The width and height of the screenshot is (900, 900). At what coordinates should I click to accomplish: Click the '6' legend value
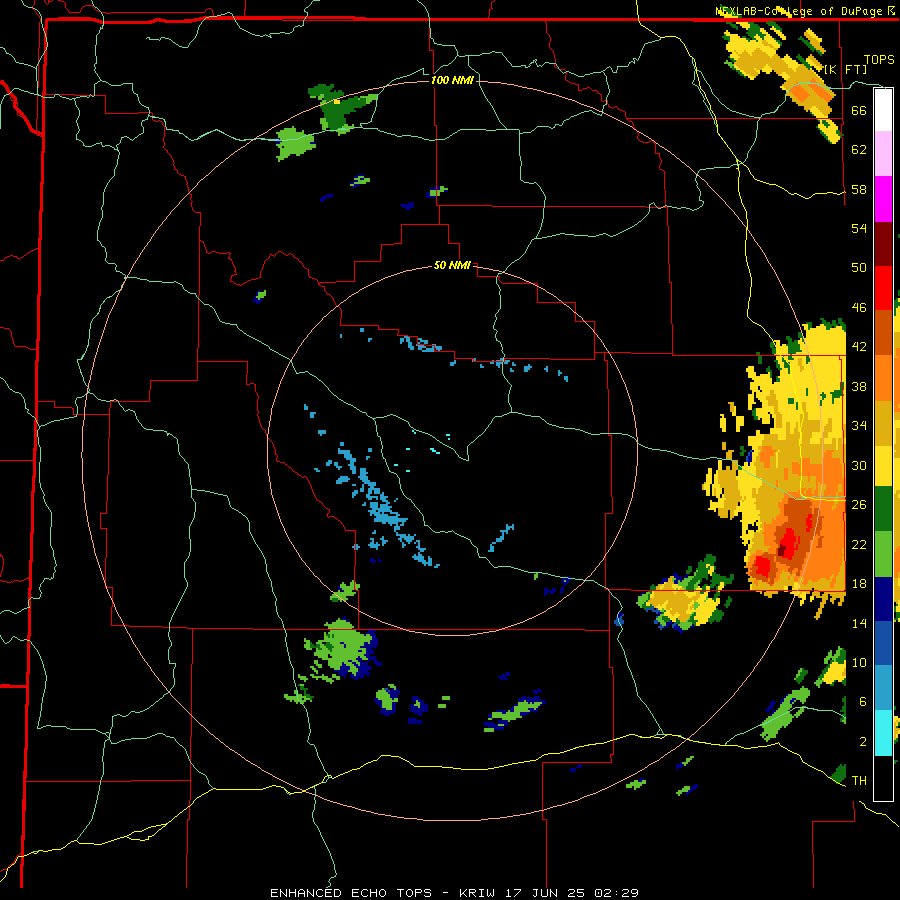click(x=863, y=702)
